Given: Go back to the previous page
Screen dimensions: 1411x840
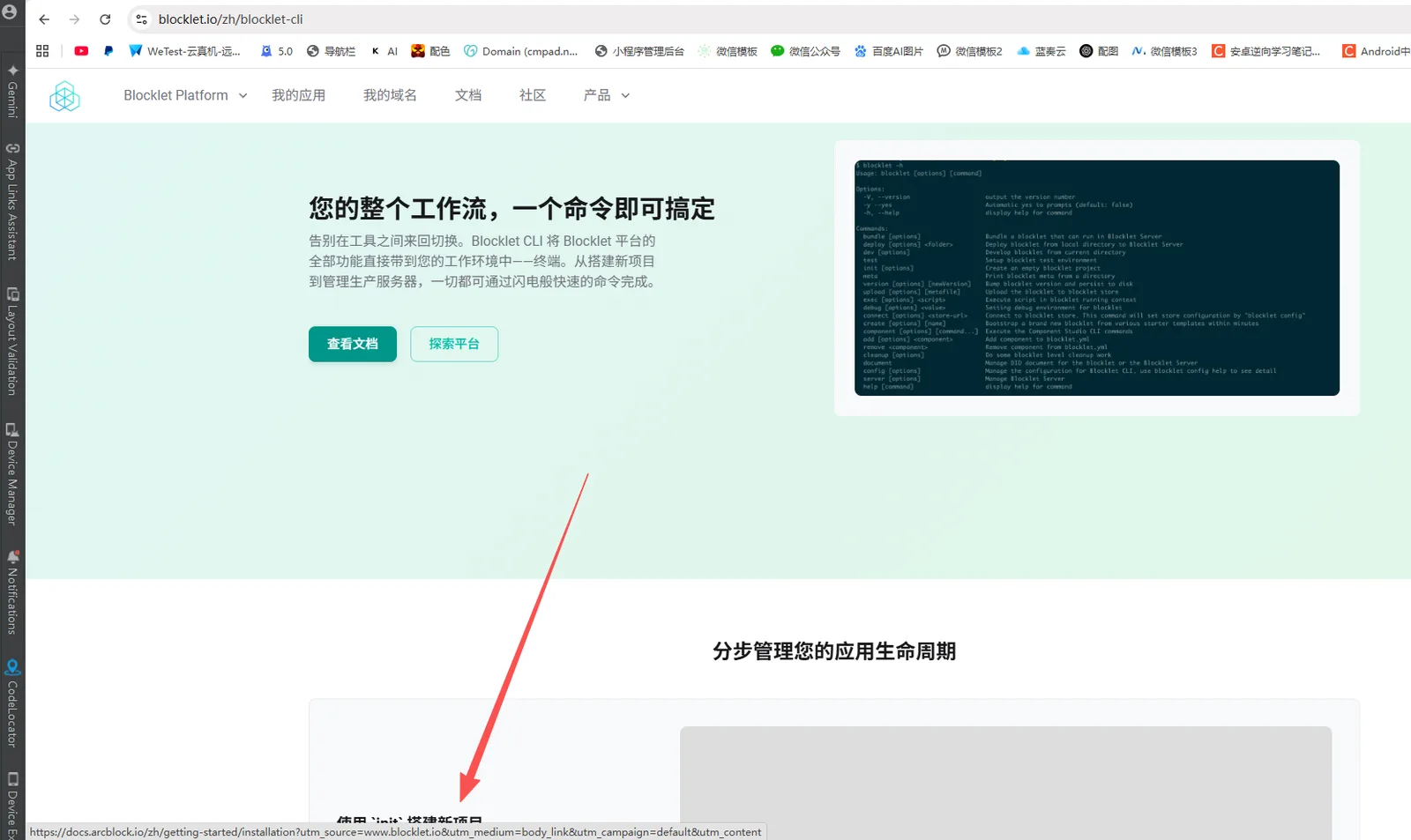Looking at the screenshot, I should coord(44,19).
